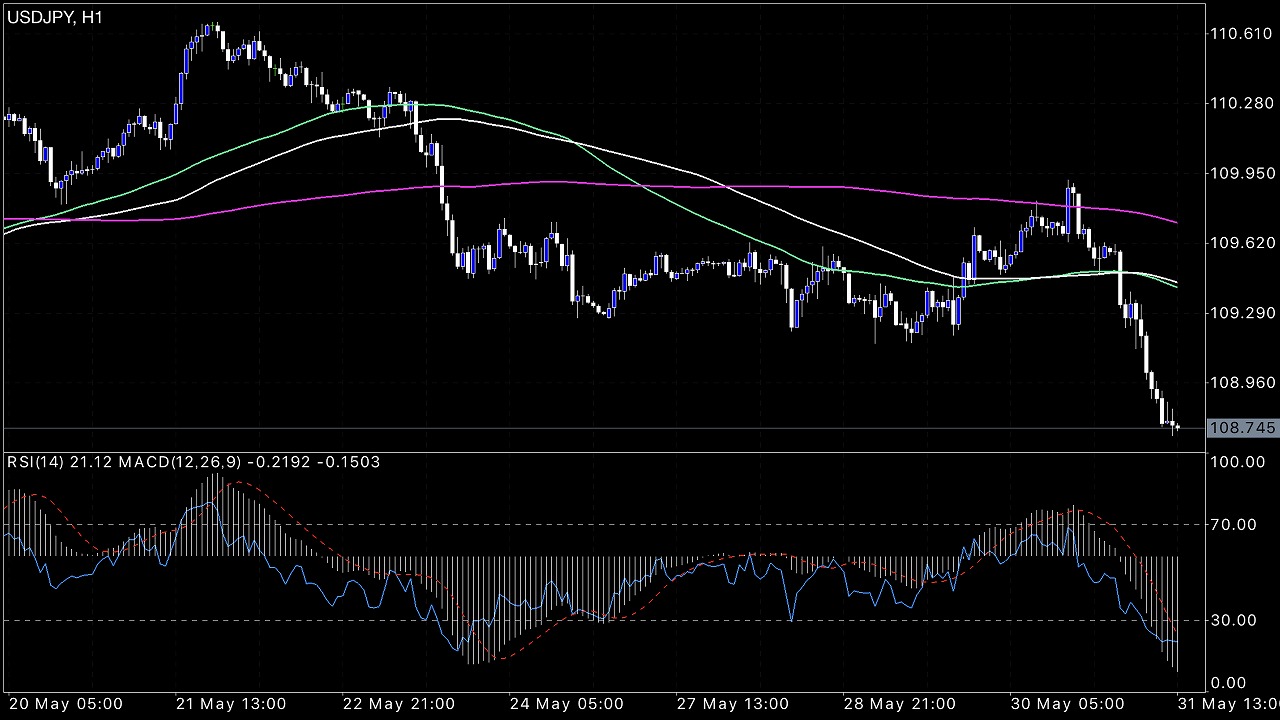
Task: Select the 20 May 05:00 time label
Action: coord(66,703)
